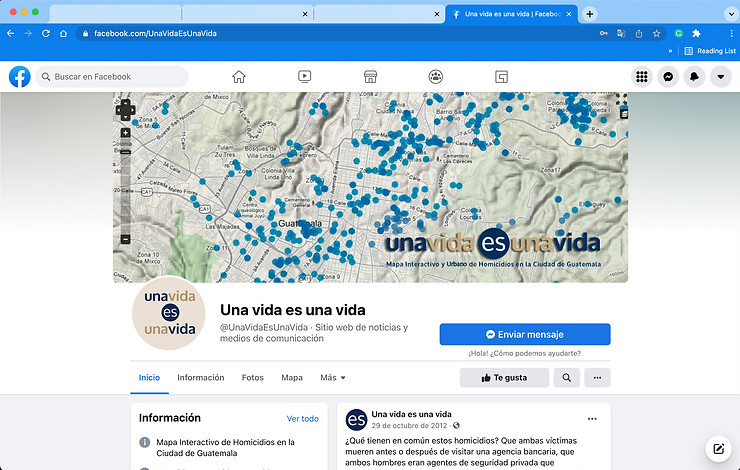Open the nine-dot Menu grid icon
The image size is (740, 470).
point(642,76)
